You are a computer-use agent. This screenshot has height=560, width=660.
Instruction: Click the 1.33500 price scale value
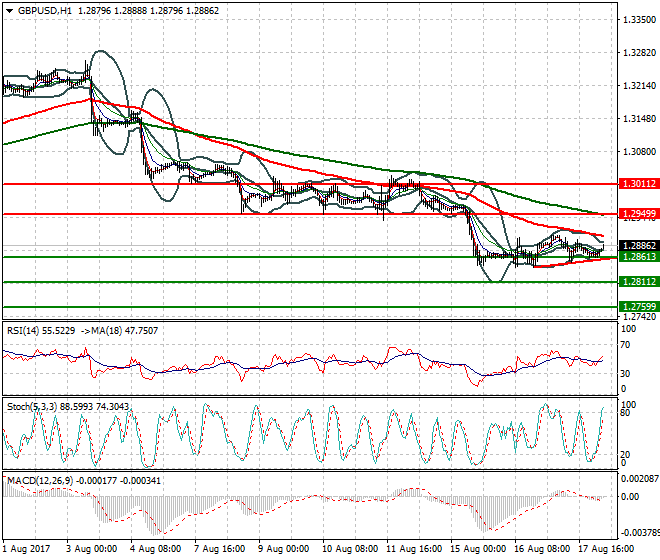click(639, 20)
